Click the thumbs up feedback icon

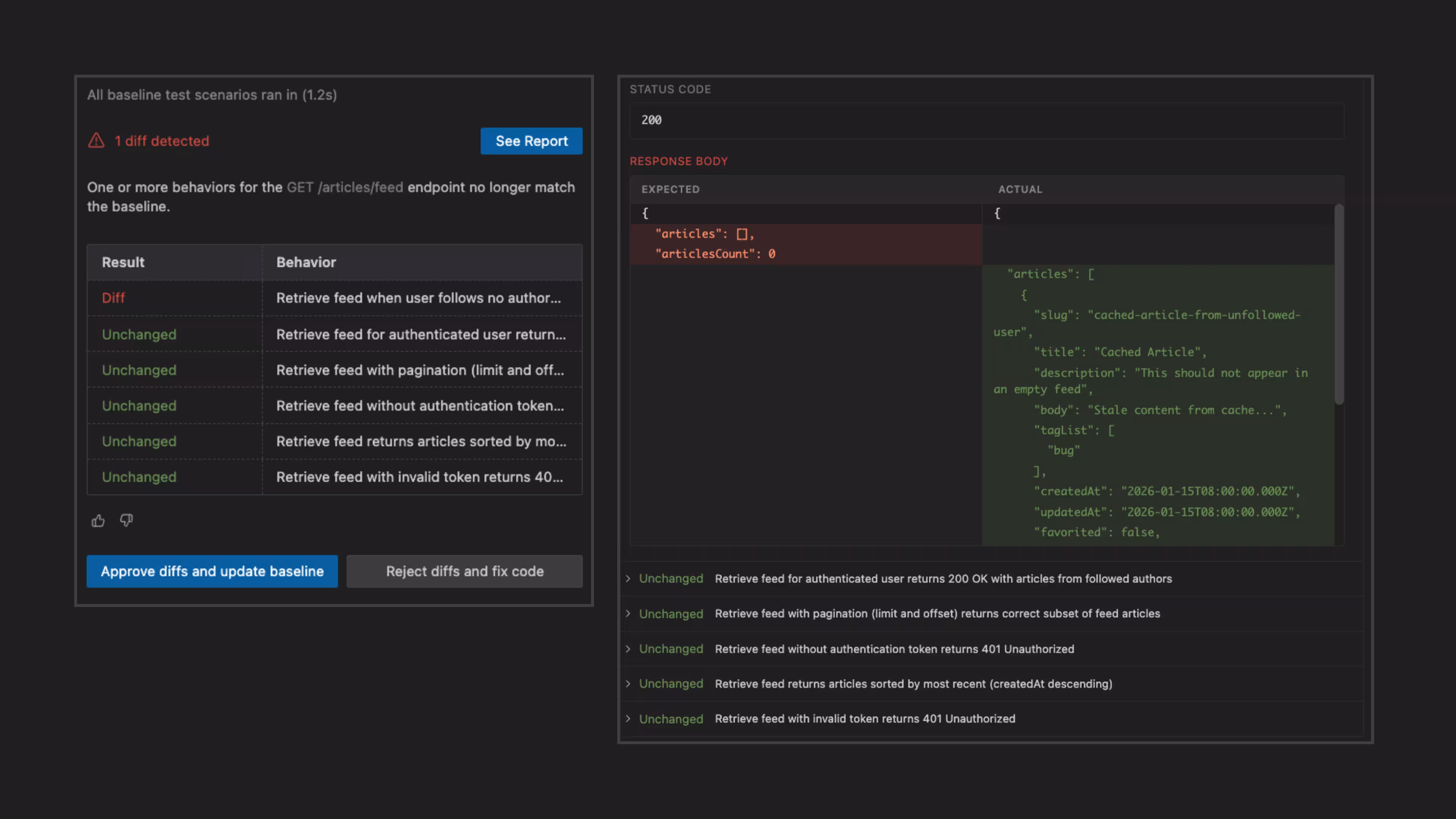coord(98,521)
